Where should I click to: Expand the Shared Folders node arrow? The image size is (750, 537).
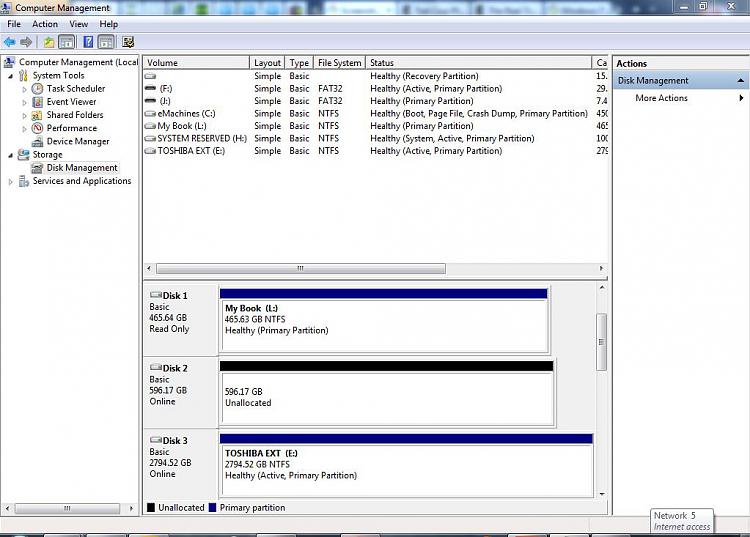point(24,115)
